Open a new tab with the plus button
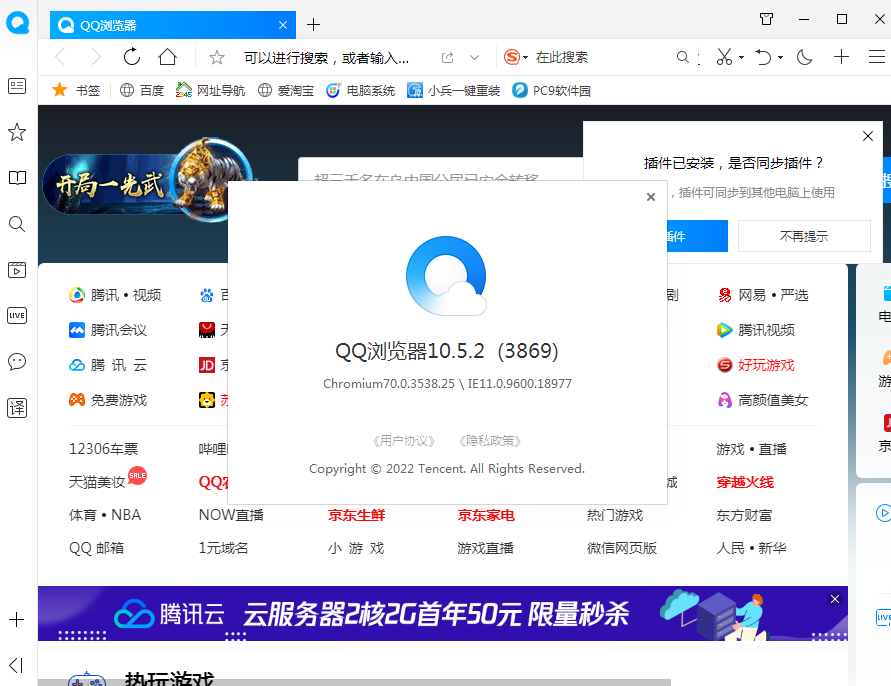This screenshot has height=686, width=891. pos(313,24)
